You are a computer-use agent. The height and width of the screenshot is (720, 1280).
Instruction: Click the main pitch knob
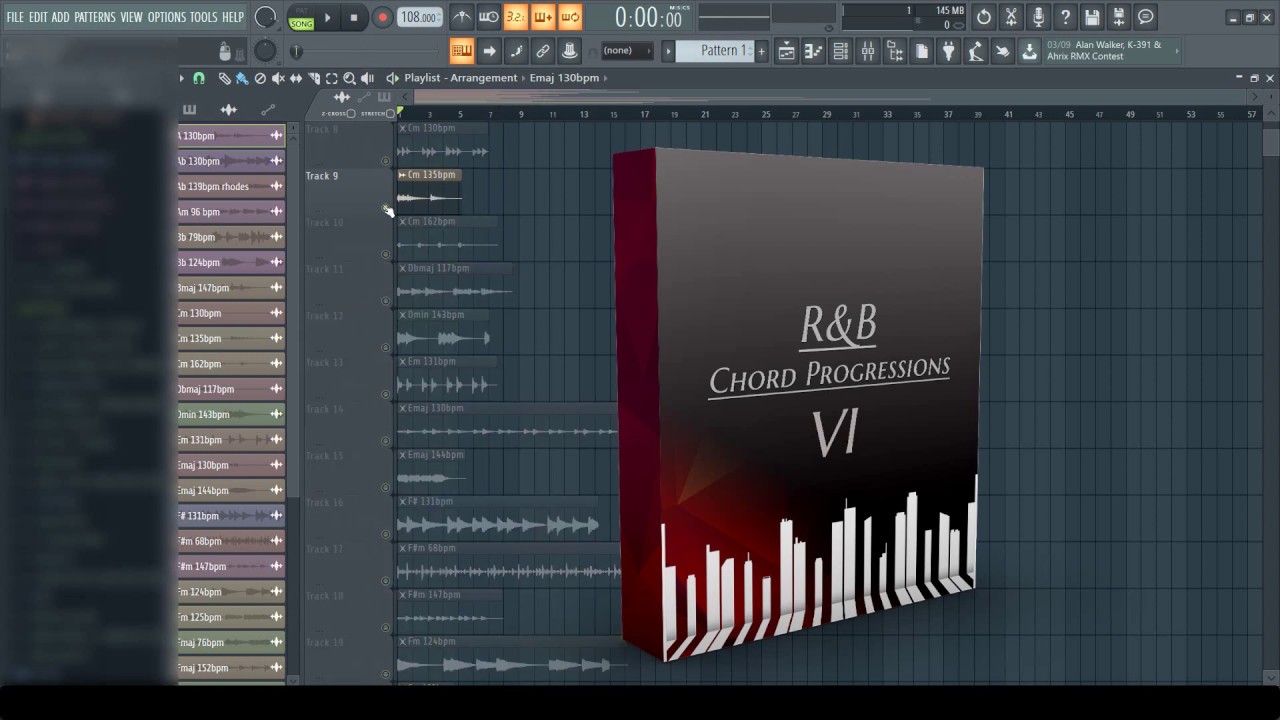tap(265, 51)
